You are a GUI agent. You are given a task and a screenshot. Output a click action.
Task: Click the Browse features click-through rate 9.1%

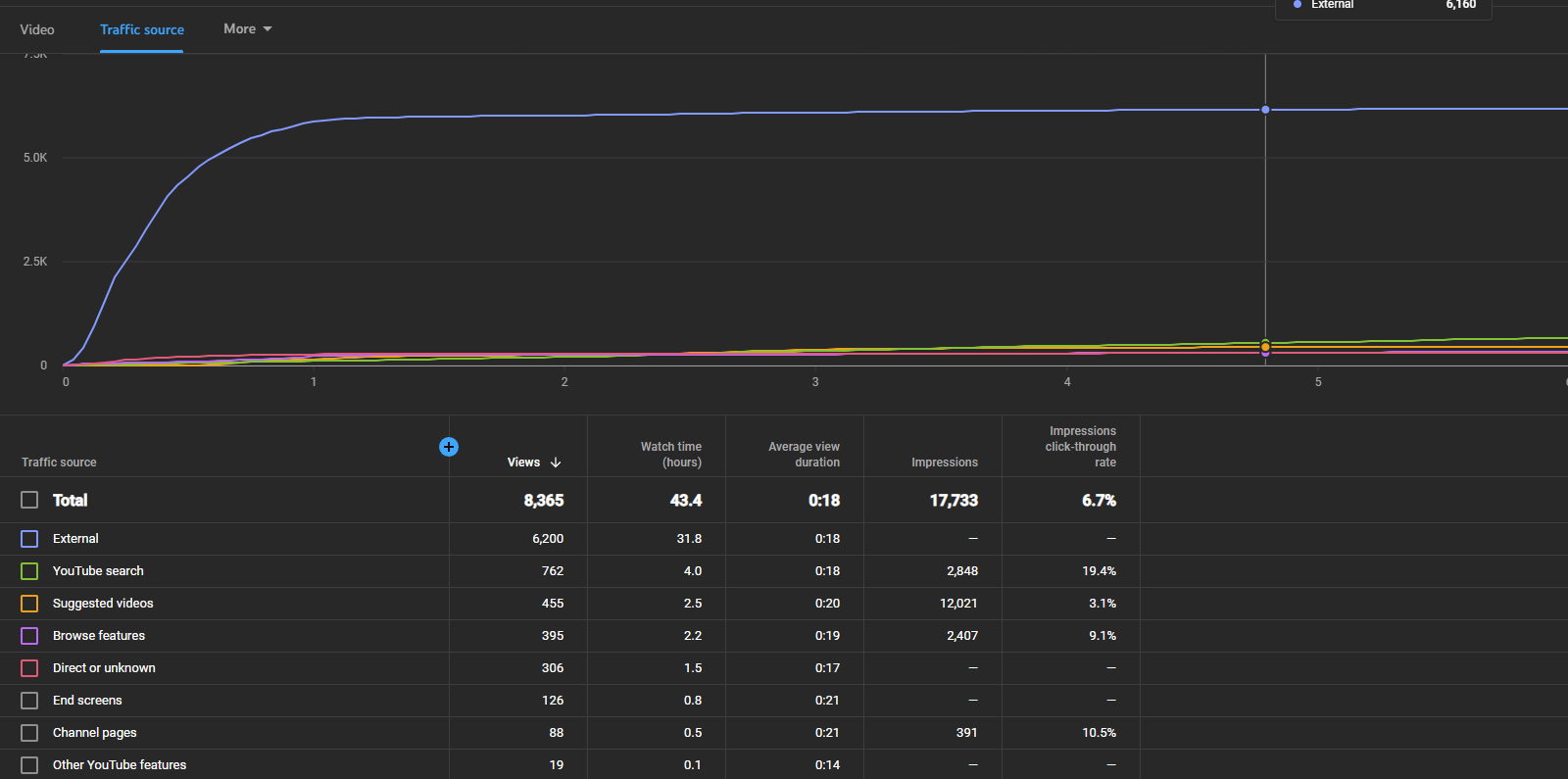pos(1102,636)
